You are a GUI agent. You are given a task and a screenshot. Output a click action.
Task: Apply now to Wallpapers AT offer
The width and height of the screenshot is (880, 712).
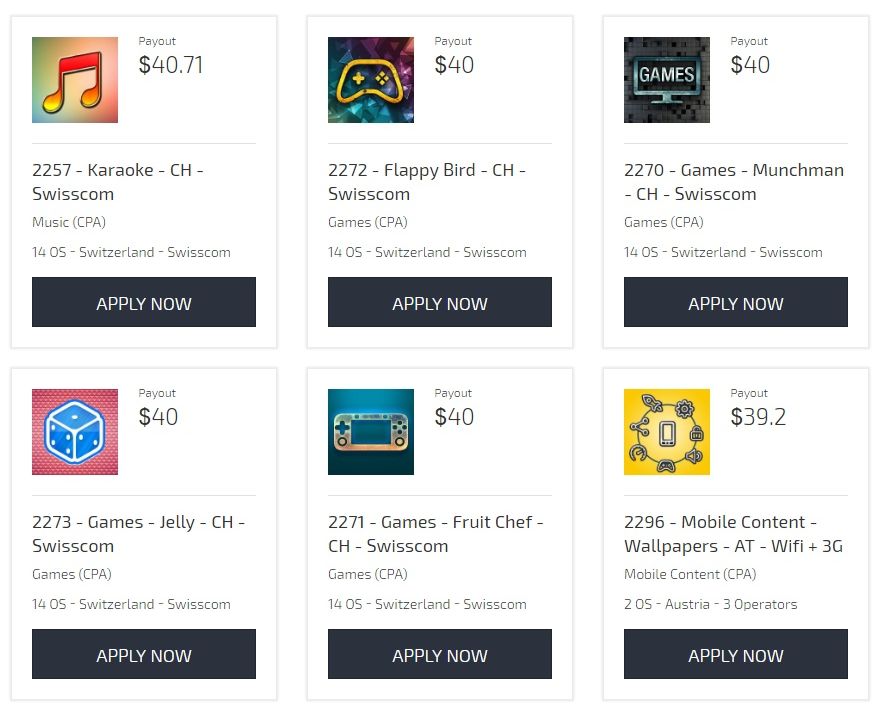click(x=736, y=654)
